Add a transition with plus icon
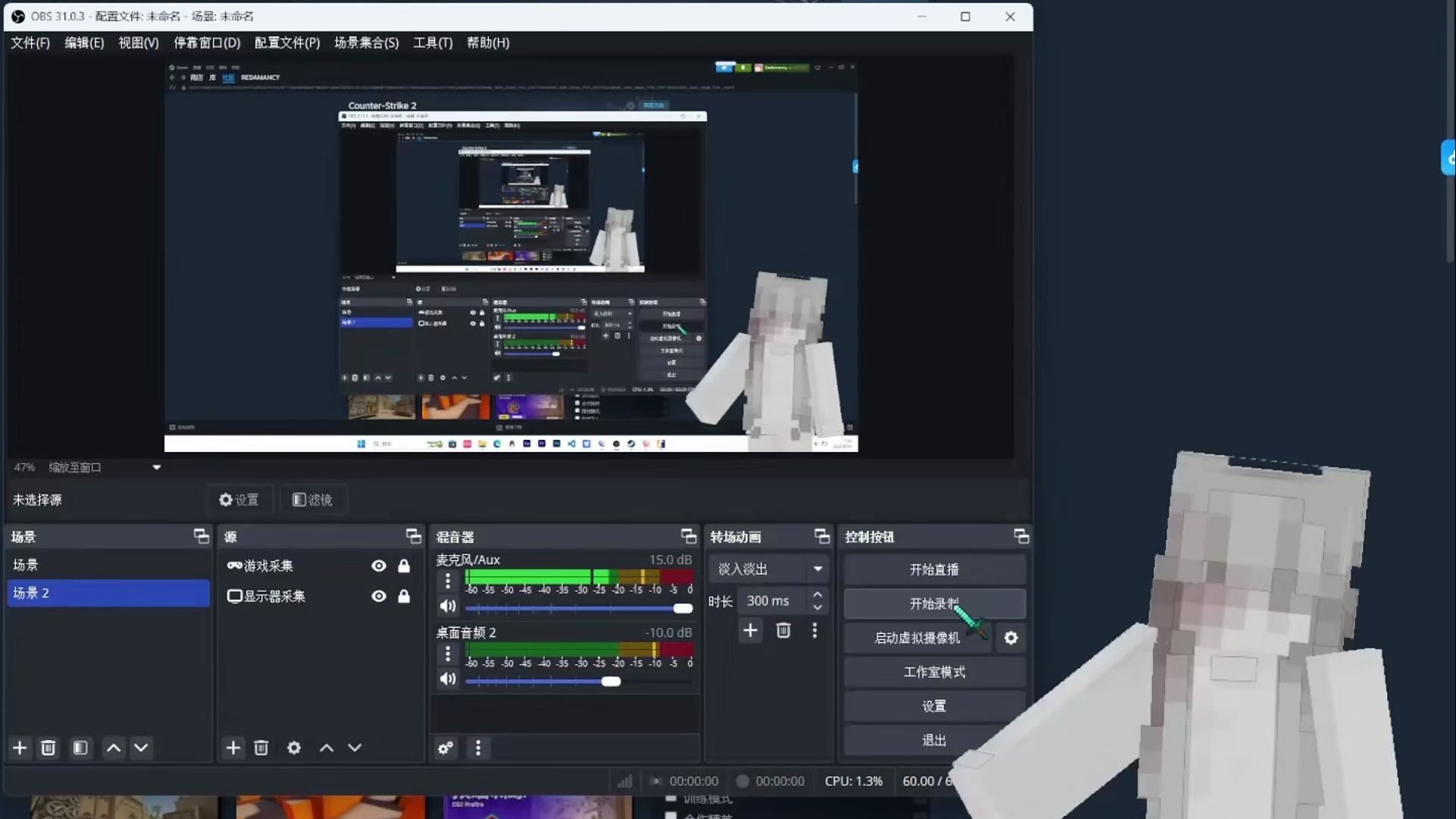 pyautogui.click(x=750, y=630)
